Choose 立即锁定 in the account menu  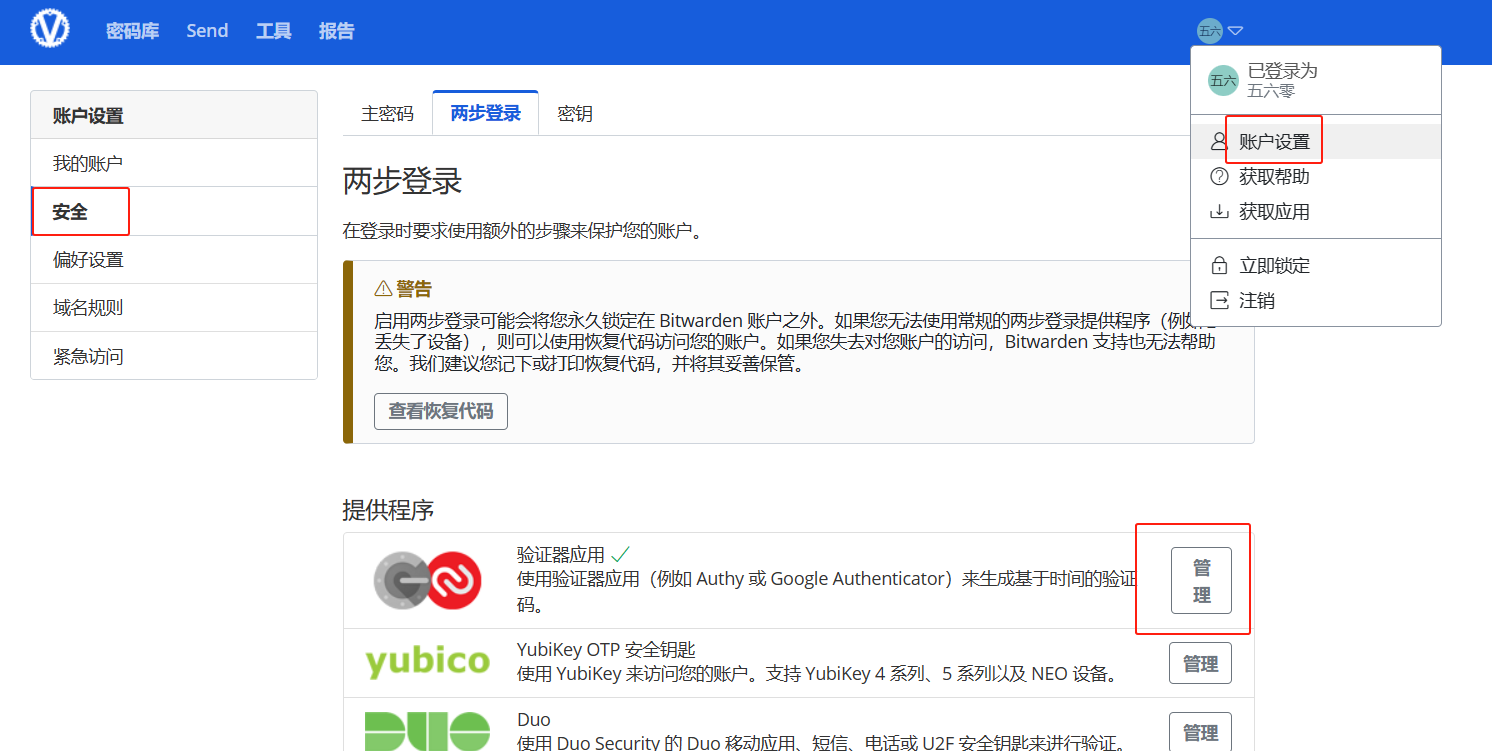[1316, 266]
